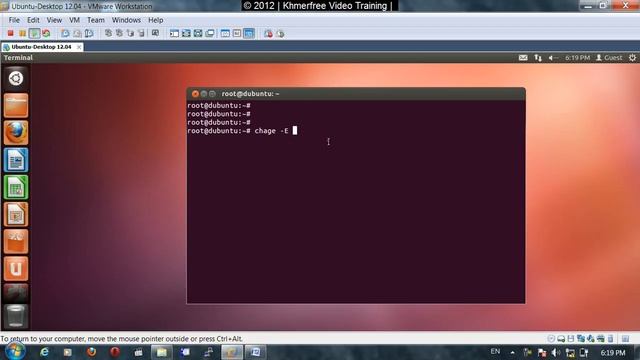Launch LibreOffice Writer from the launcher
The height and width of the screenshot is (360, 640).
coord(16,160)
